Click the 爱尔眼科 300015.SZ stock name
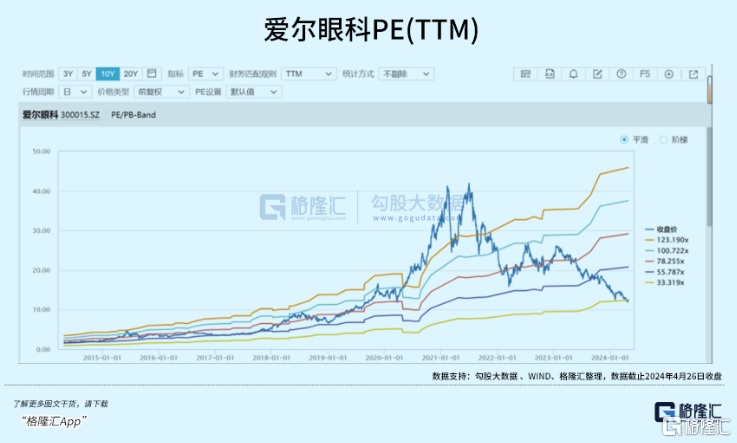 (x=61, y=115)
